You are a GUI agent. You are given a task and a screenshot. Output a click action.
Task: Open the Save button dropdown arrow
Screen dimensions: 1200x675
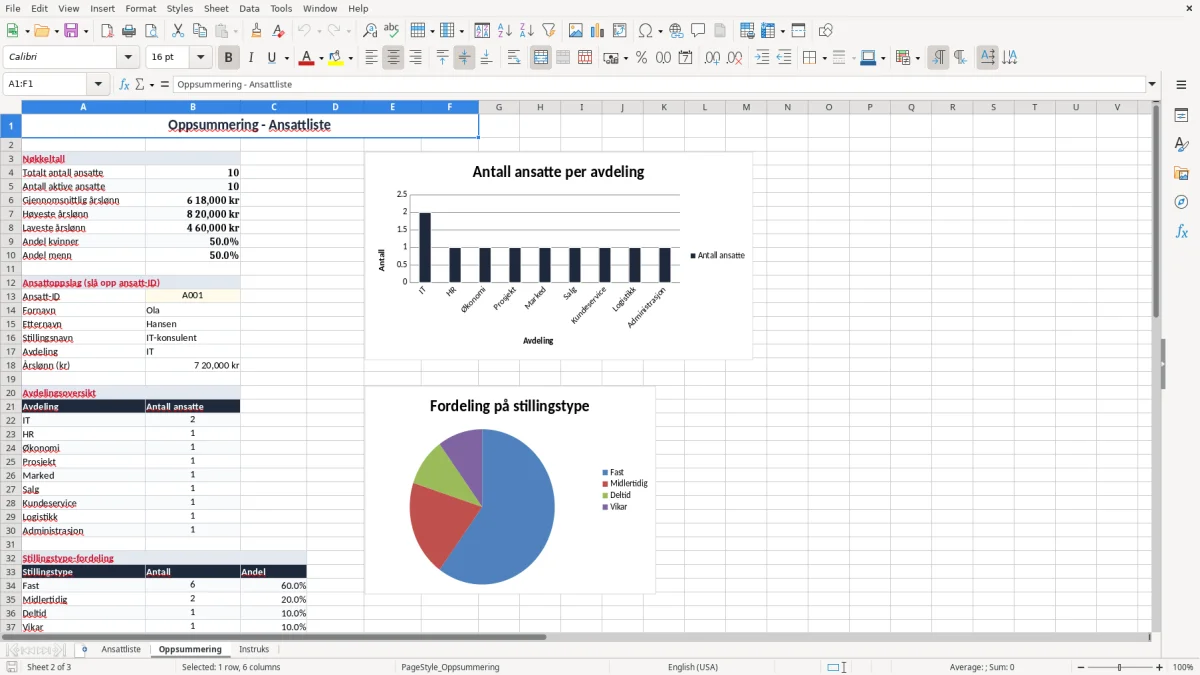pos(85,31)
